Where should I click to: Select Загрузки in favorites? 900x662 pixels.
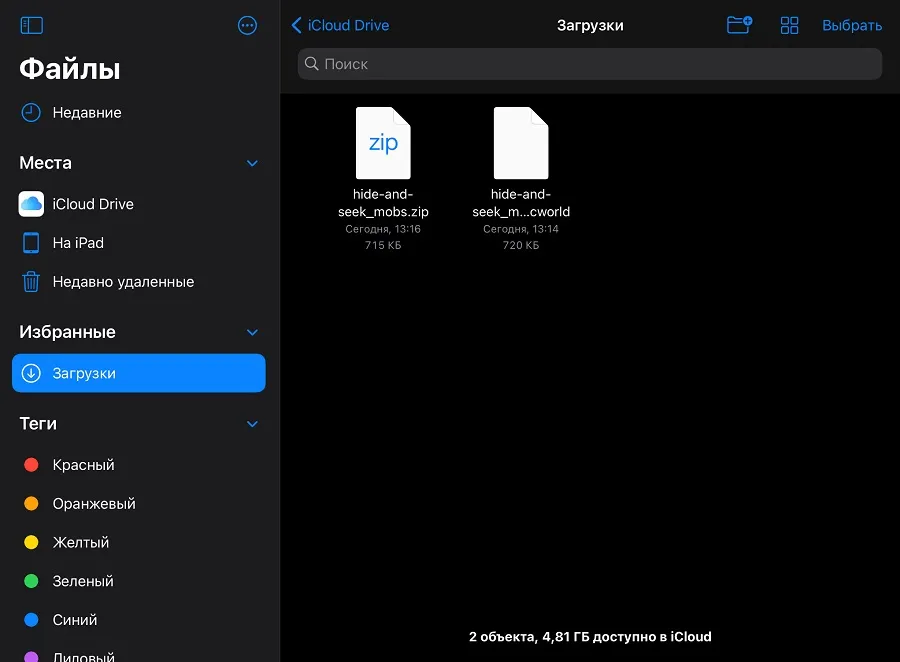(x=139, y=373)
